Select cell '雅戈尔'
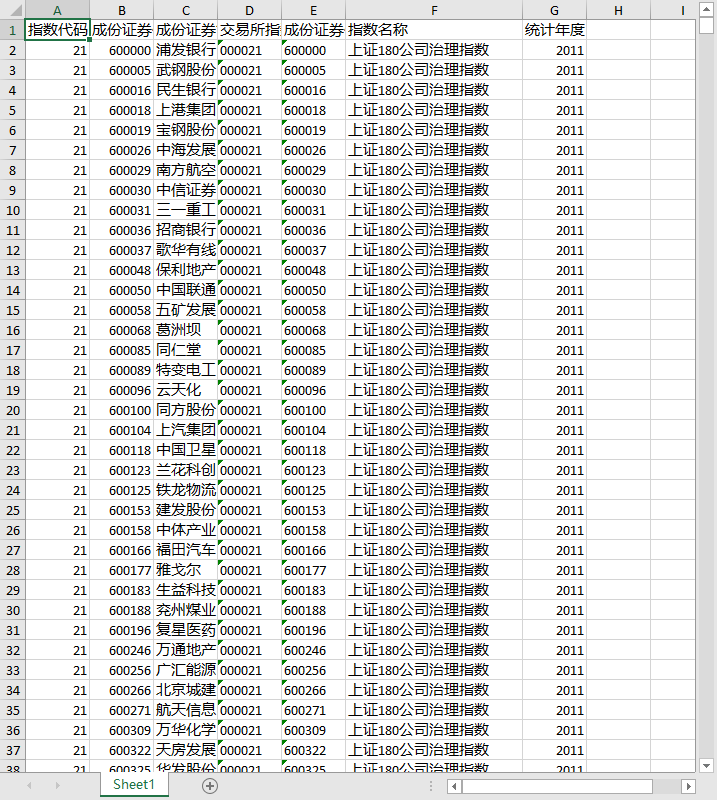 pos(186,570)
